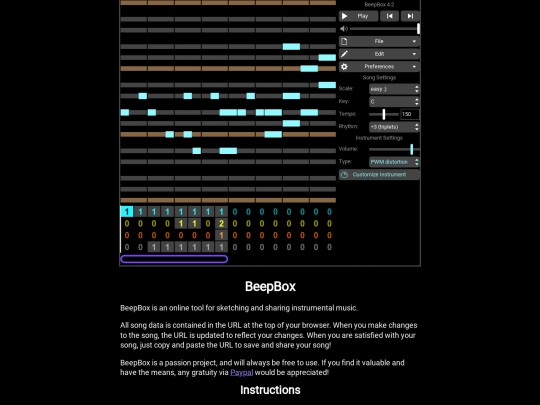Viewport: 540px width, 405px height.
Task: Click the Song Settings label
Action: click(x=379, y=77)
